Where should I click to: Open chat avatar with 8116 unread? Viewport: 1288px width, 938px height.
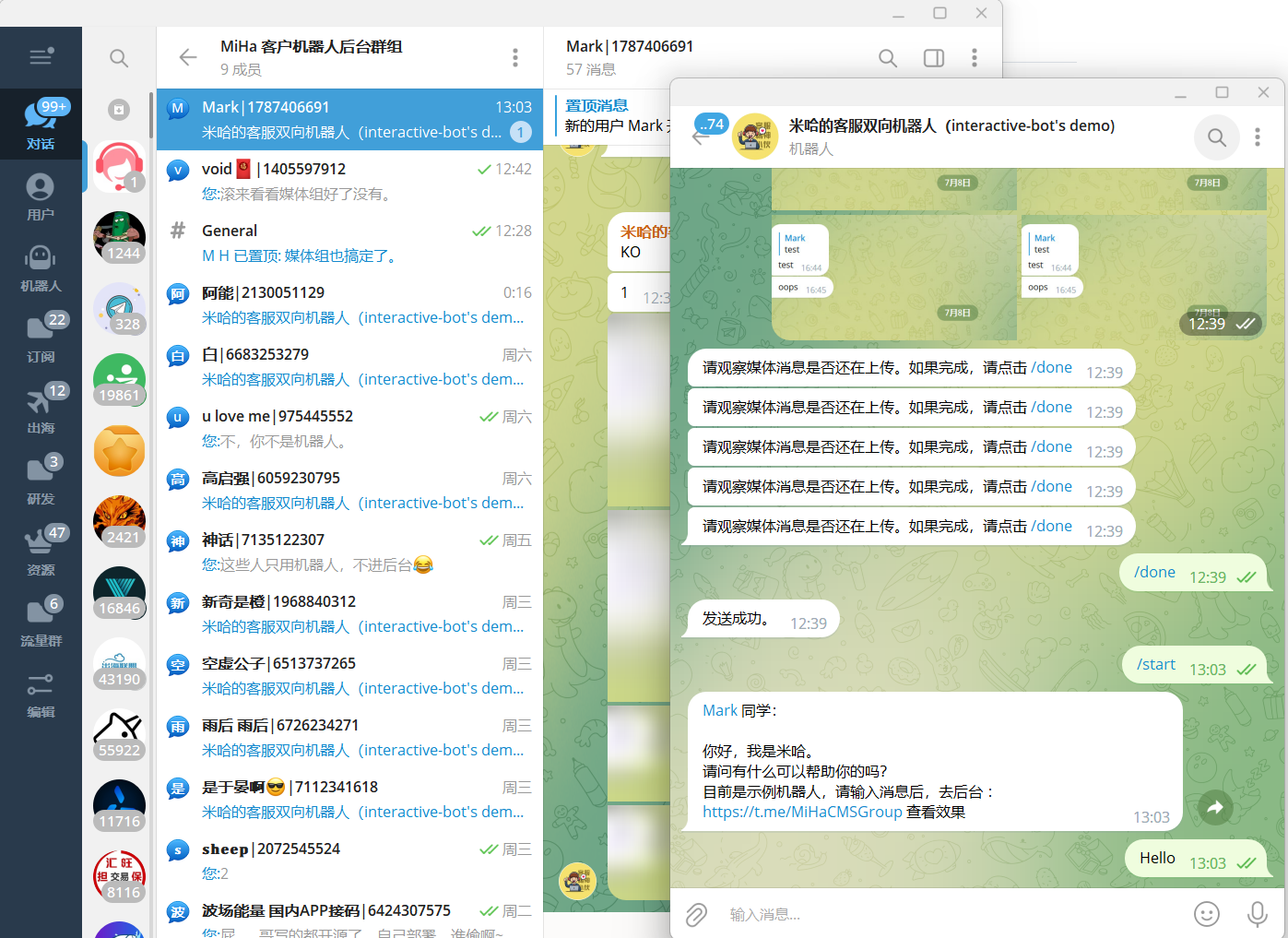[119, 876]
